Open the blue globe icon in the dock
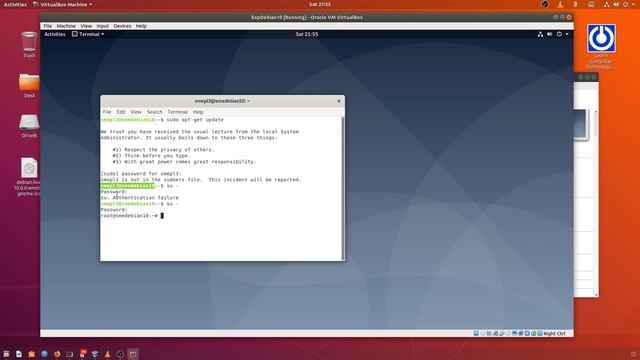Screen dimensions: 640x360 click(x=44, y=354)
